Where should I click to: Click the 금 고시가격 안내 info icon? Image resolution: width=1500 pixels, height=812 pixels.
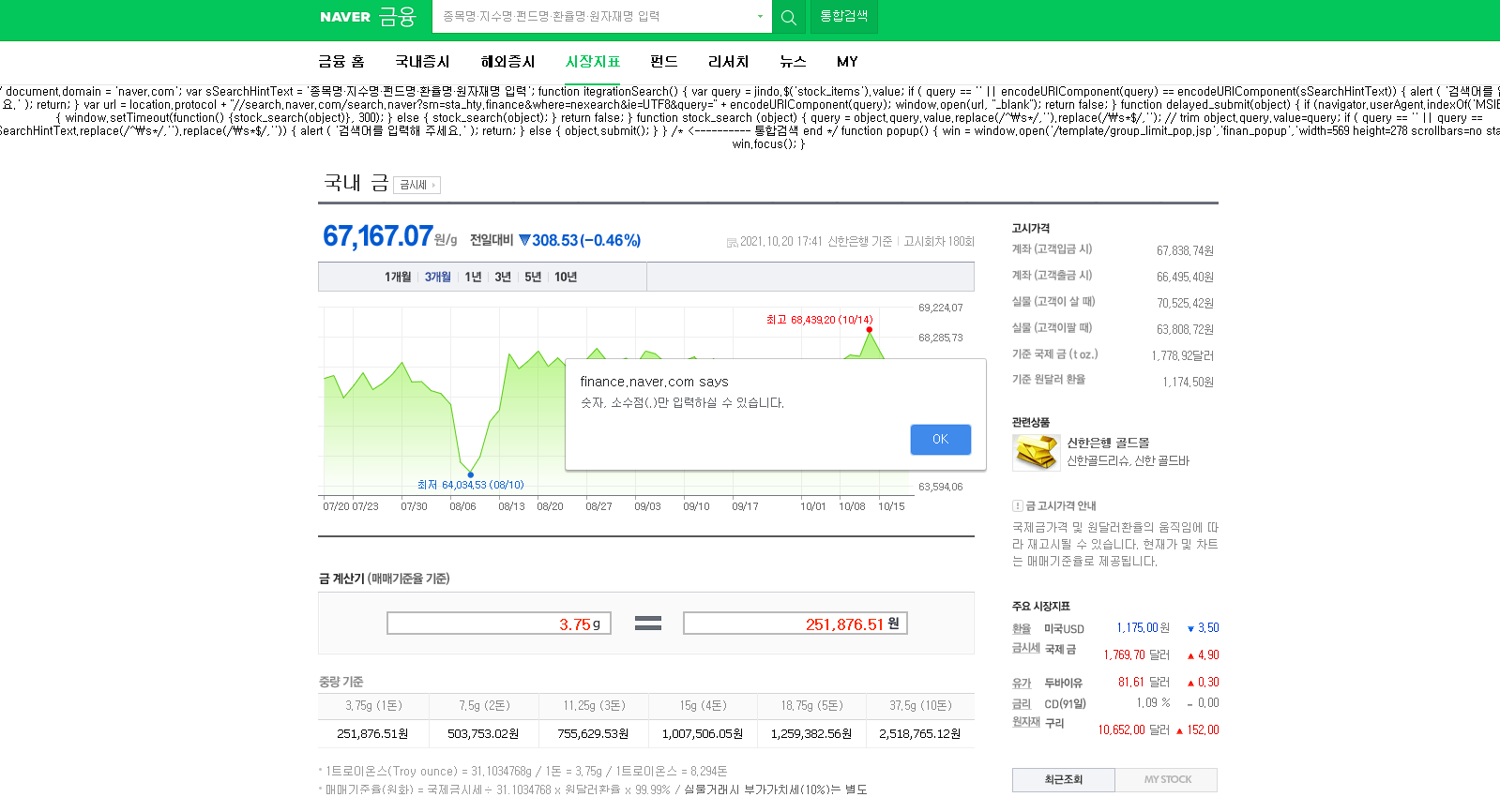pos(1017,505)
